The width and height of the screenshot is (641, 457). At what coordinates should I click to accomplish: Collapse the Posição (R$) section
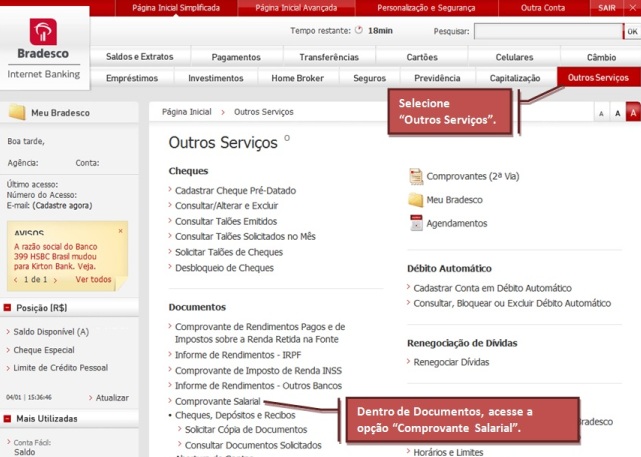pyautogui.click(x=7, y=307)
